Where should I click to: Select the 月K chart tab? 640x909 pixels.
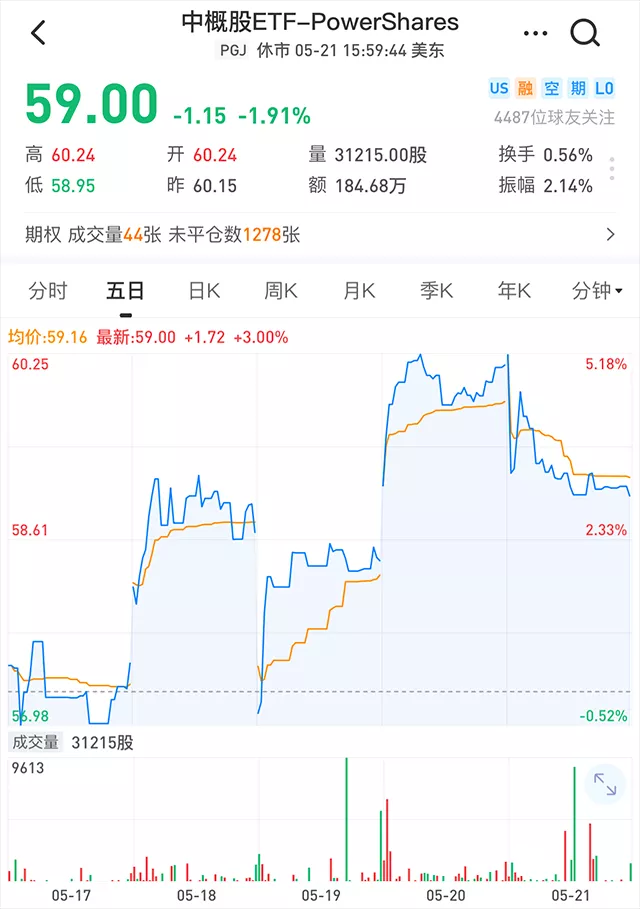point(359,290)
